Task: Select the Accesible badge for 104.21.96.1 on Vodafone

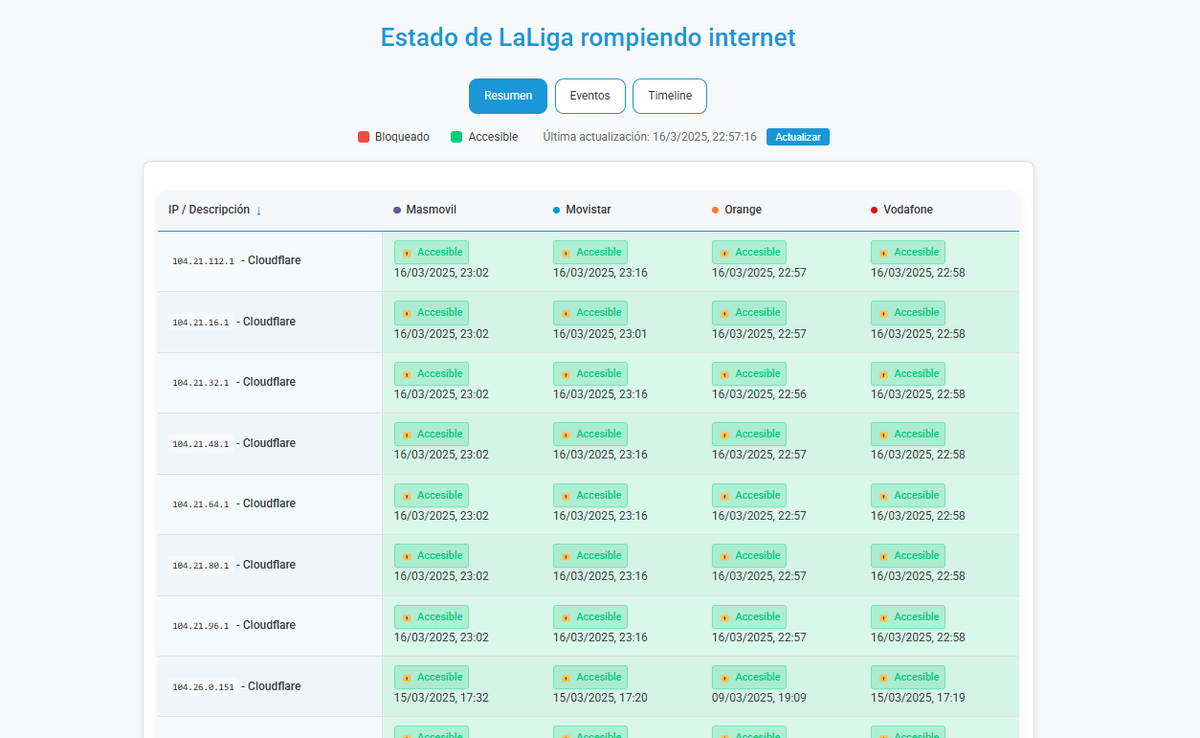Action: (x=907, y=616)
